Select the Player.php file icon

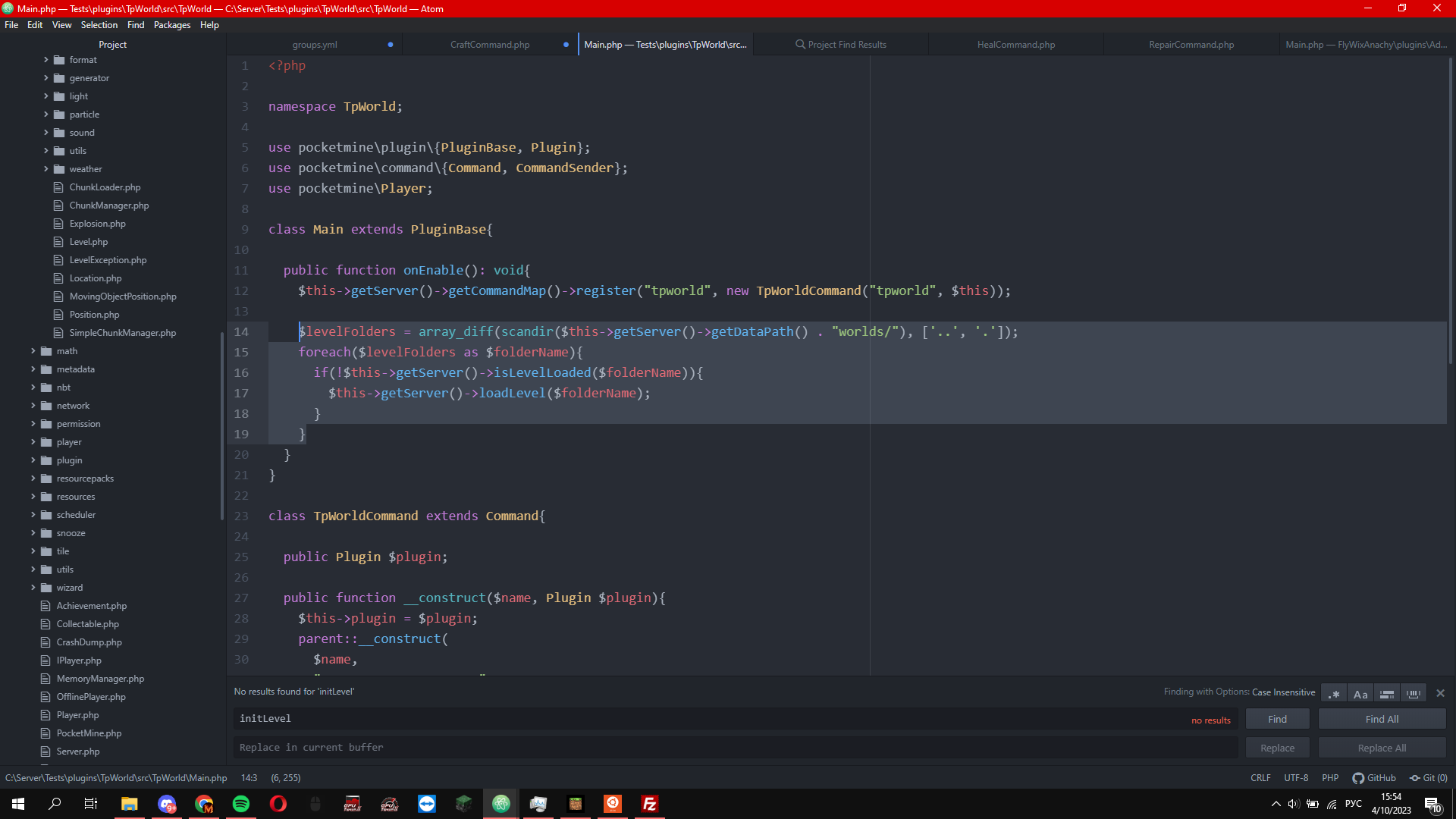click(45, 715)
